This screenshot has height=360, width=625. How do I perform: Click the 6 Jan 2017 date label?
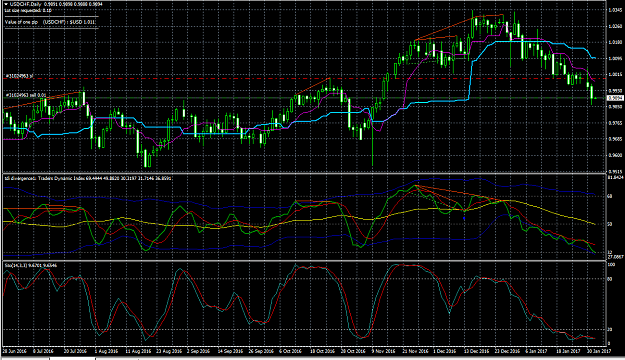537,351
